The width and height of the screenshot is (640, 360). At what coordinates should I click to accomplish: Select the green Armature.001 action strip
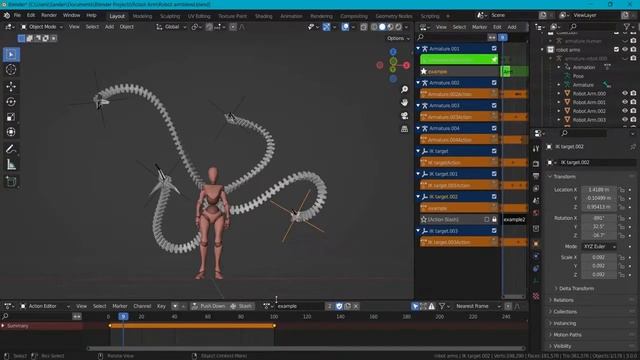459,60
